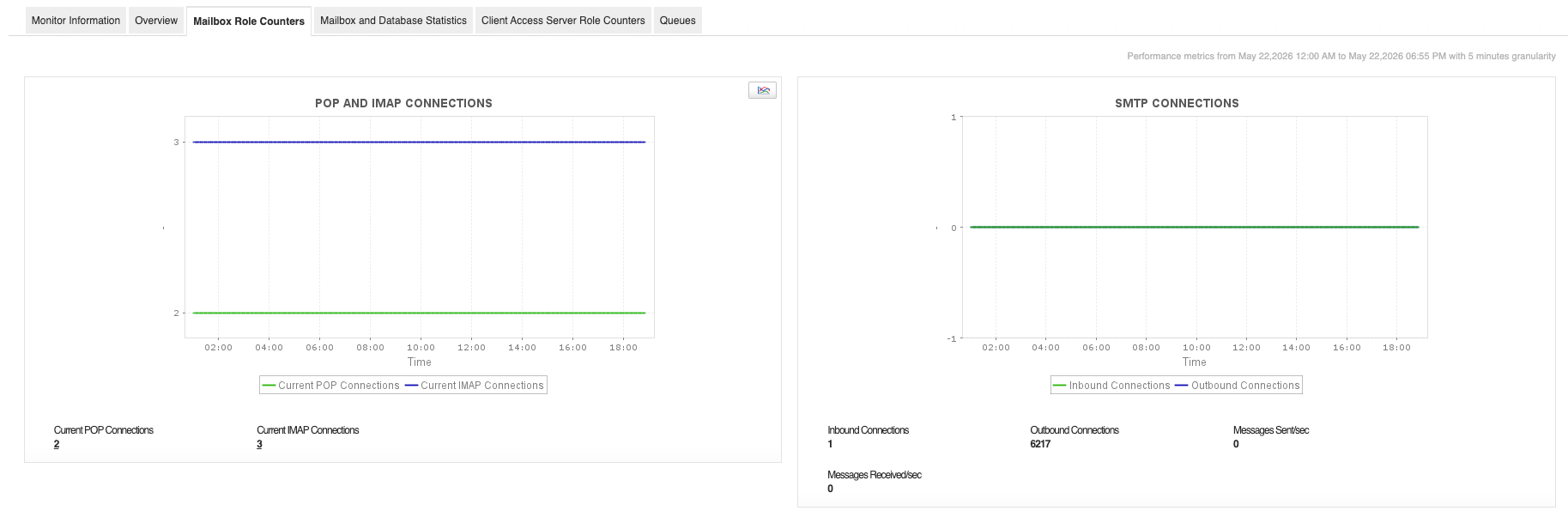Toggle Outbound Connections legend entry
The width and height of the screenshot is (1568, 517).
1238,386
